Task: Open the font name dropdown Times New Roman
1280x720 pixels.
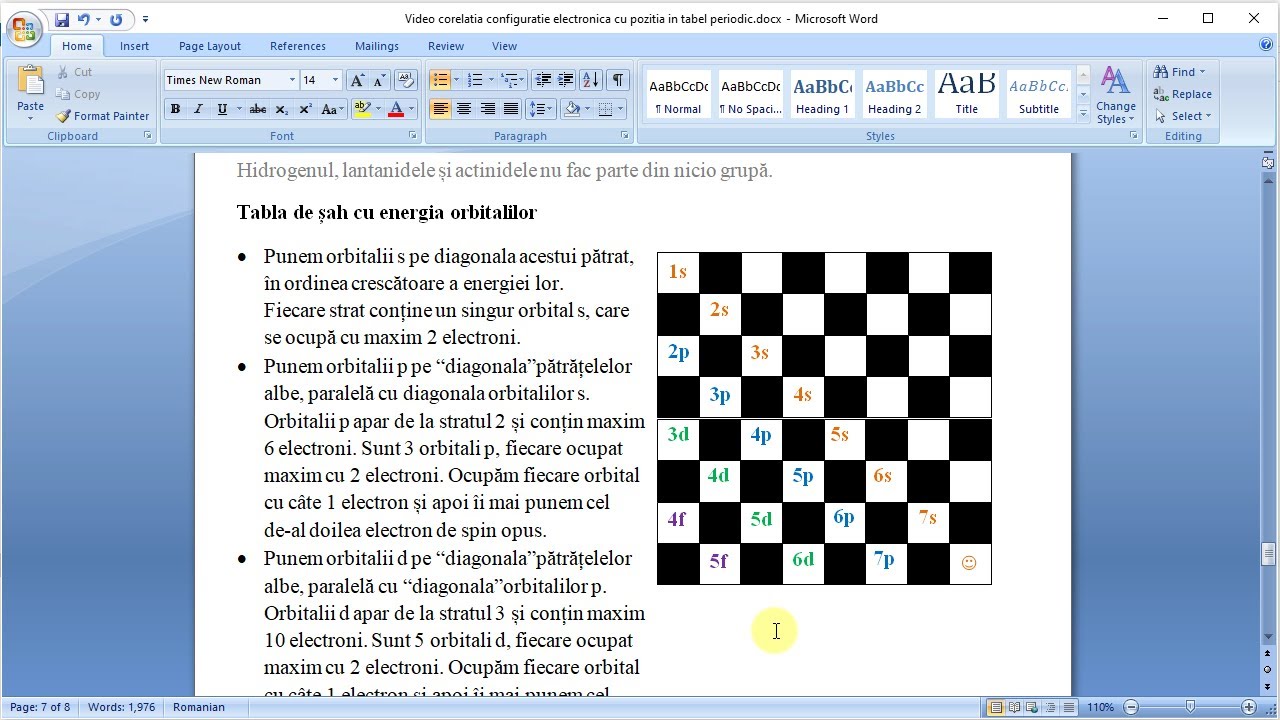Action: tap(292, 80)
